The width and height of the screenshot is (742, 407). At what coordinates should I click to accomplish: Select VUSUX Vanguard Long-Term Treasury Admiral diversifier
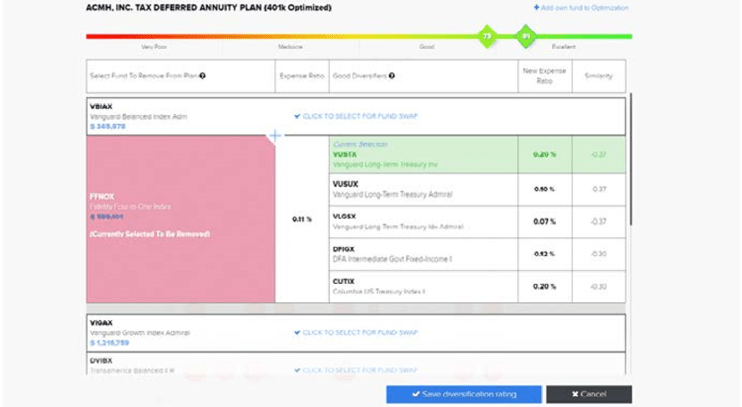420,188
